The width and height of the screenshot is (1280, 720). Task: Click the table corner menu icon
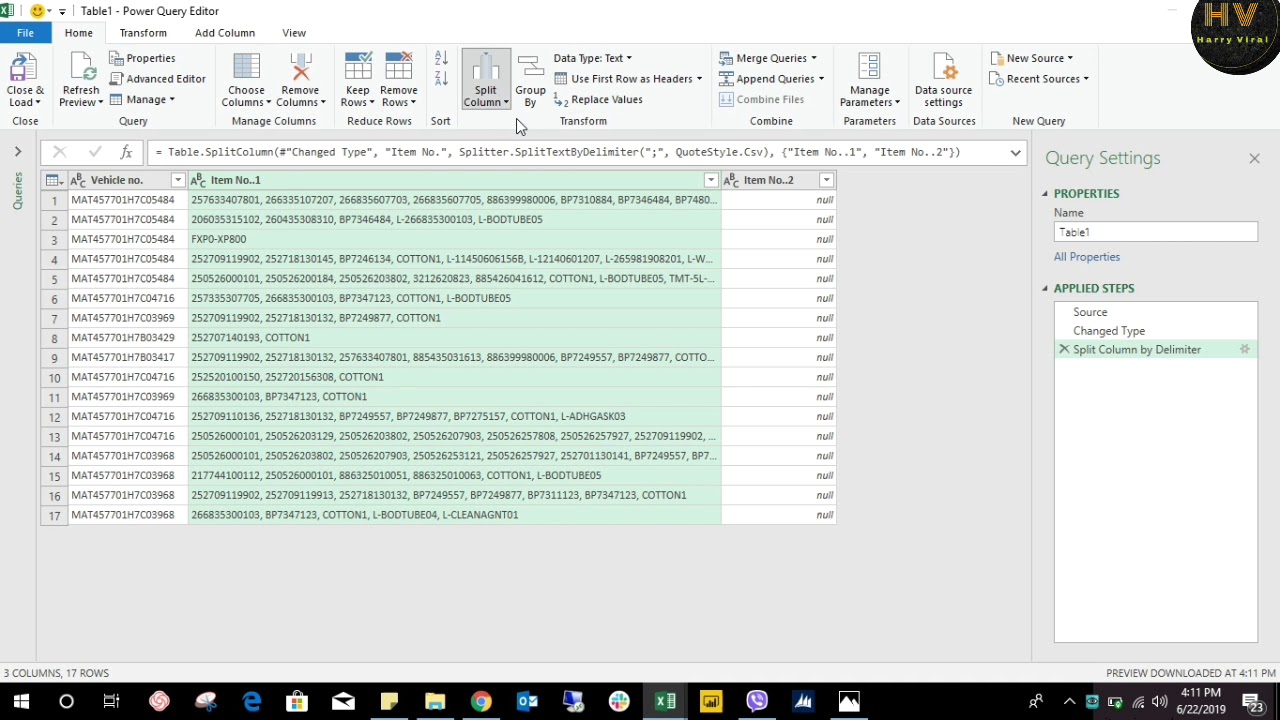tap(53, 180)
